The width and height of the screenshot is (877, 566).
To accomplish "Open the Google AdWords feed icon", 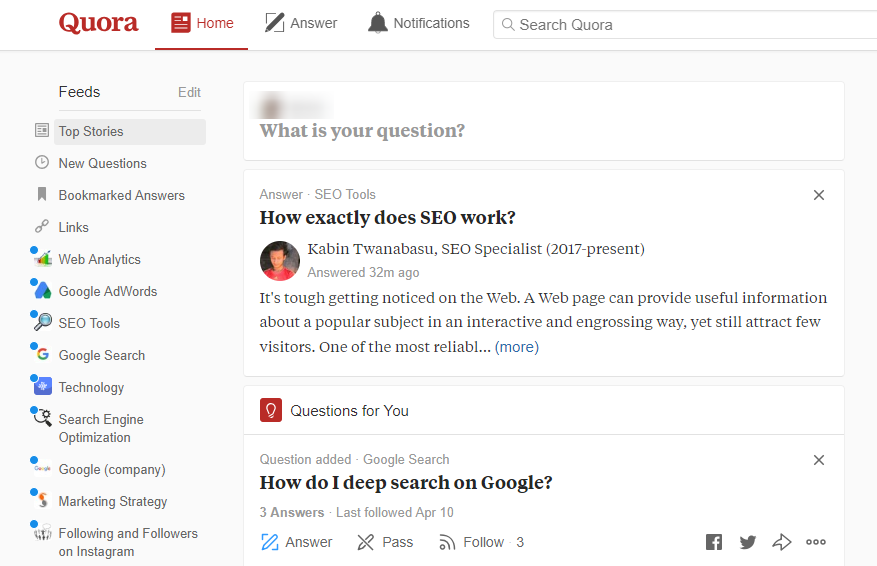I will click(43, 291).
